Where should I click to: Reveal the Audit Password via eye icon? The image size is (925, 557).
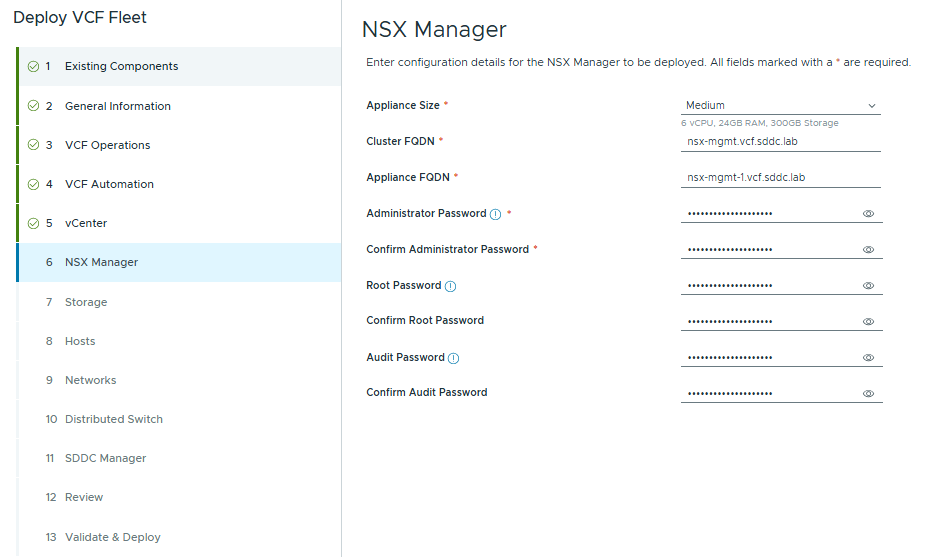point(868,358)
